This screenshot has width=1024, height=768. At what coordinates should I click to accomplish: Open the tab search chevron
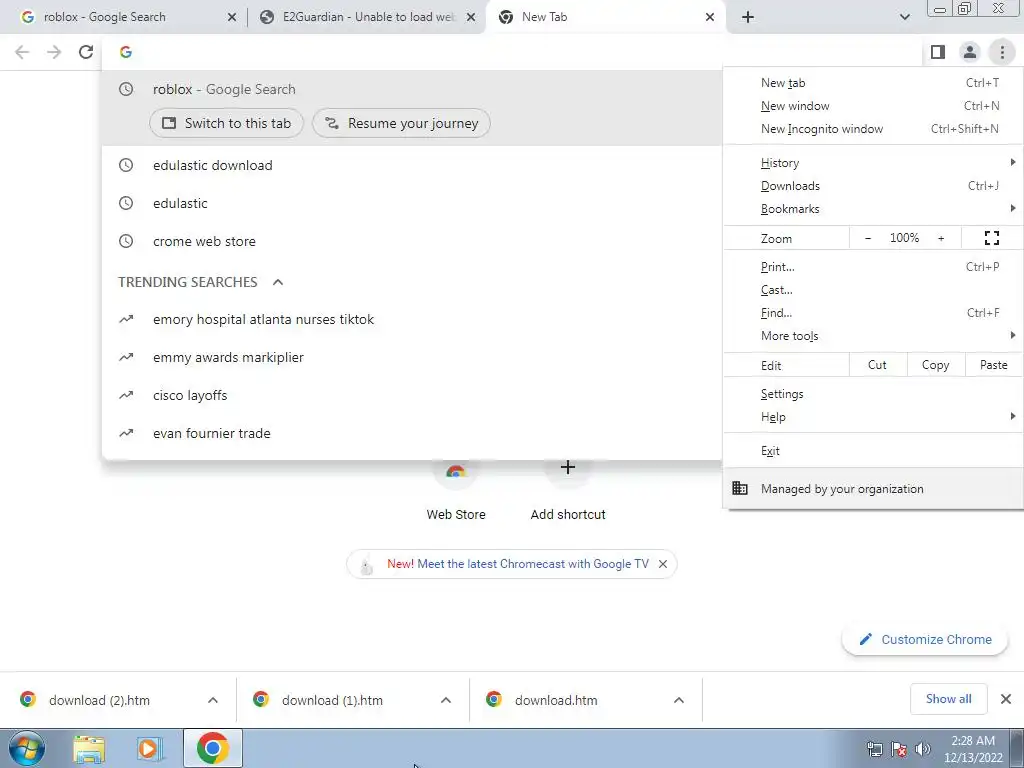point(904,17)
